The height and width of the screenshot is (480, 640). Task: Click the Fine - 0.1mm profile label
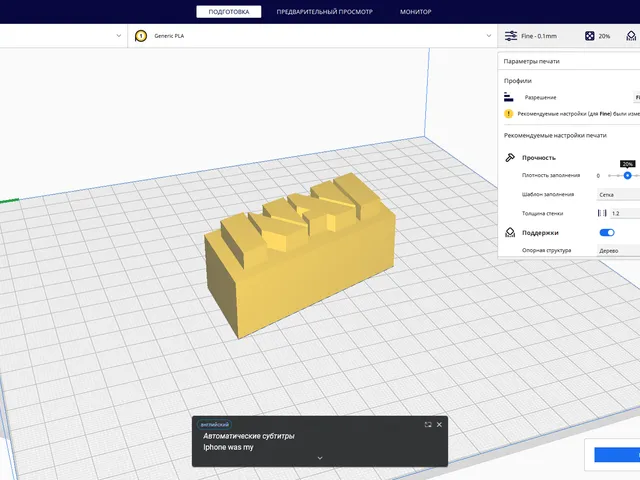539,36
